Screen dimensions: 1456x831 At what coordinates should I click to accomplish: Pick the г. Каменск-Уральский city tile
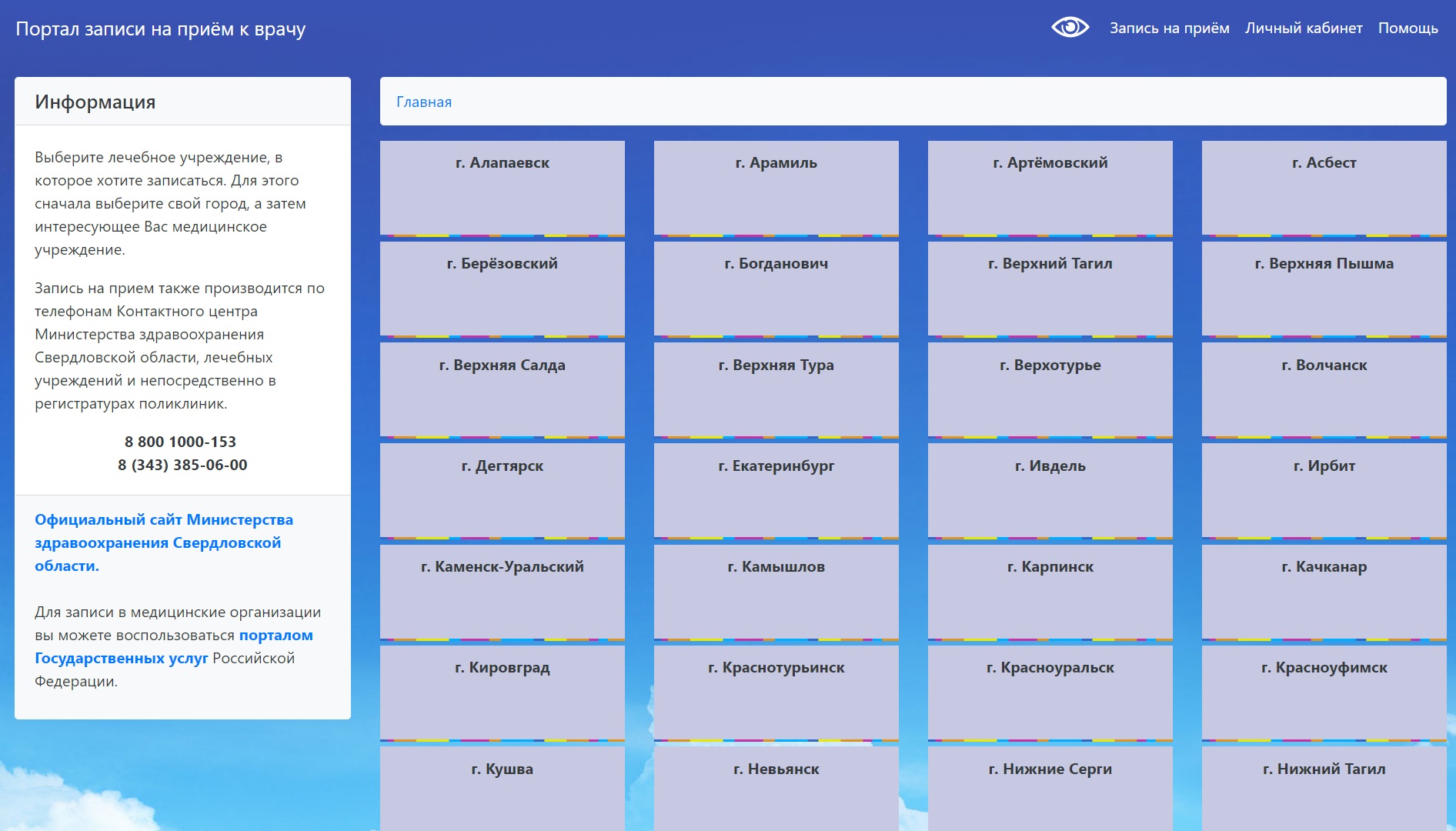coord(502,590)
